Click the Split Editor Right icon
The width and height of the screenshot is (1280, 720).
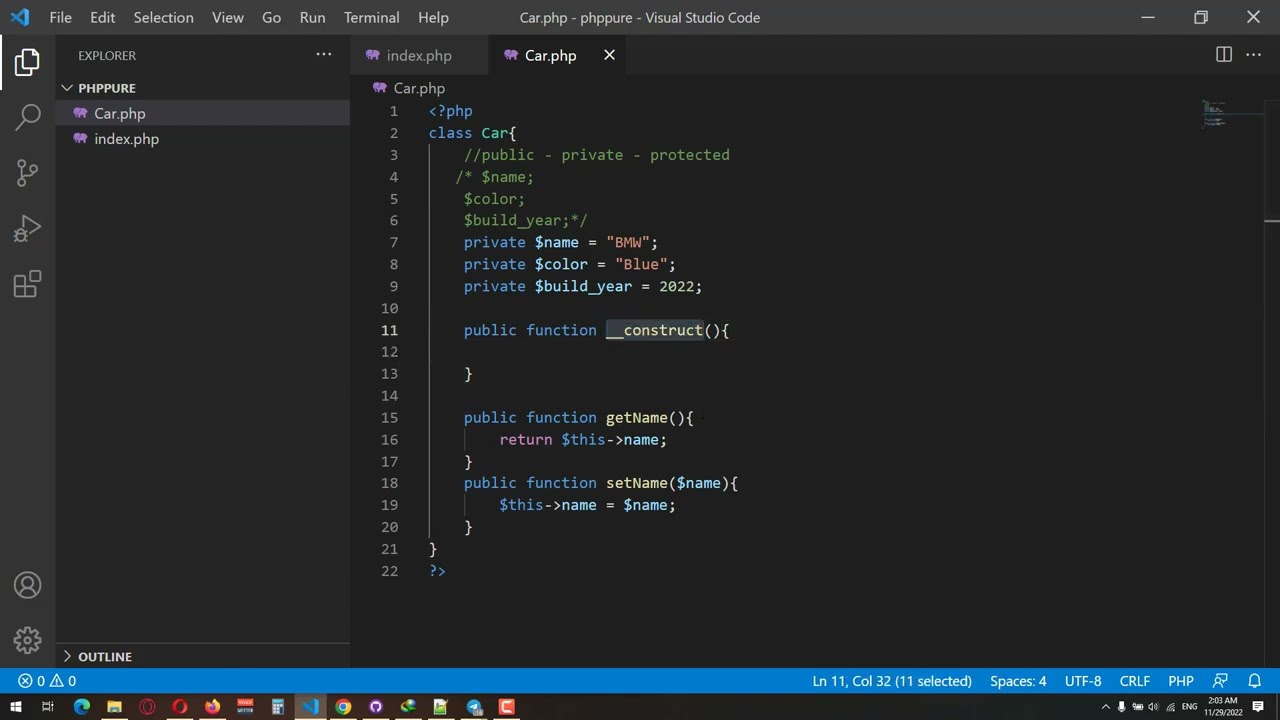[x=1224, y=55]
